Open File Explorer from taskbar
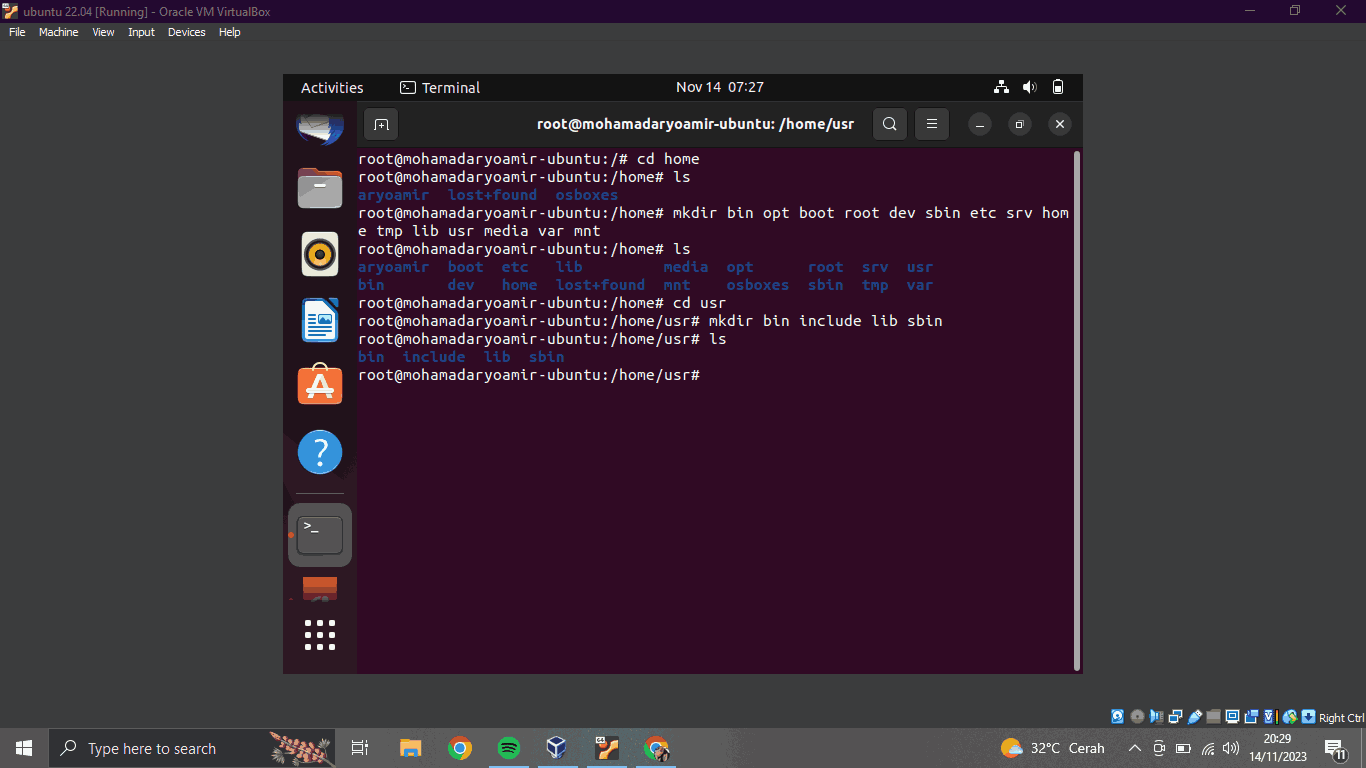The width and height of the screenshot is (1366, 768). [411, 748]
